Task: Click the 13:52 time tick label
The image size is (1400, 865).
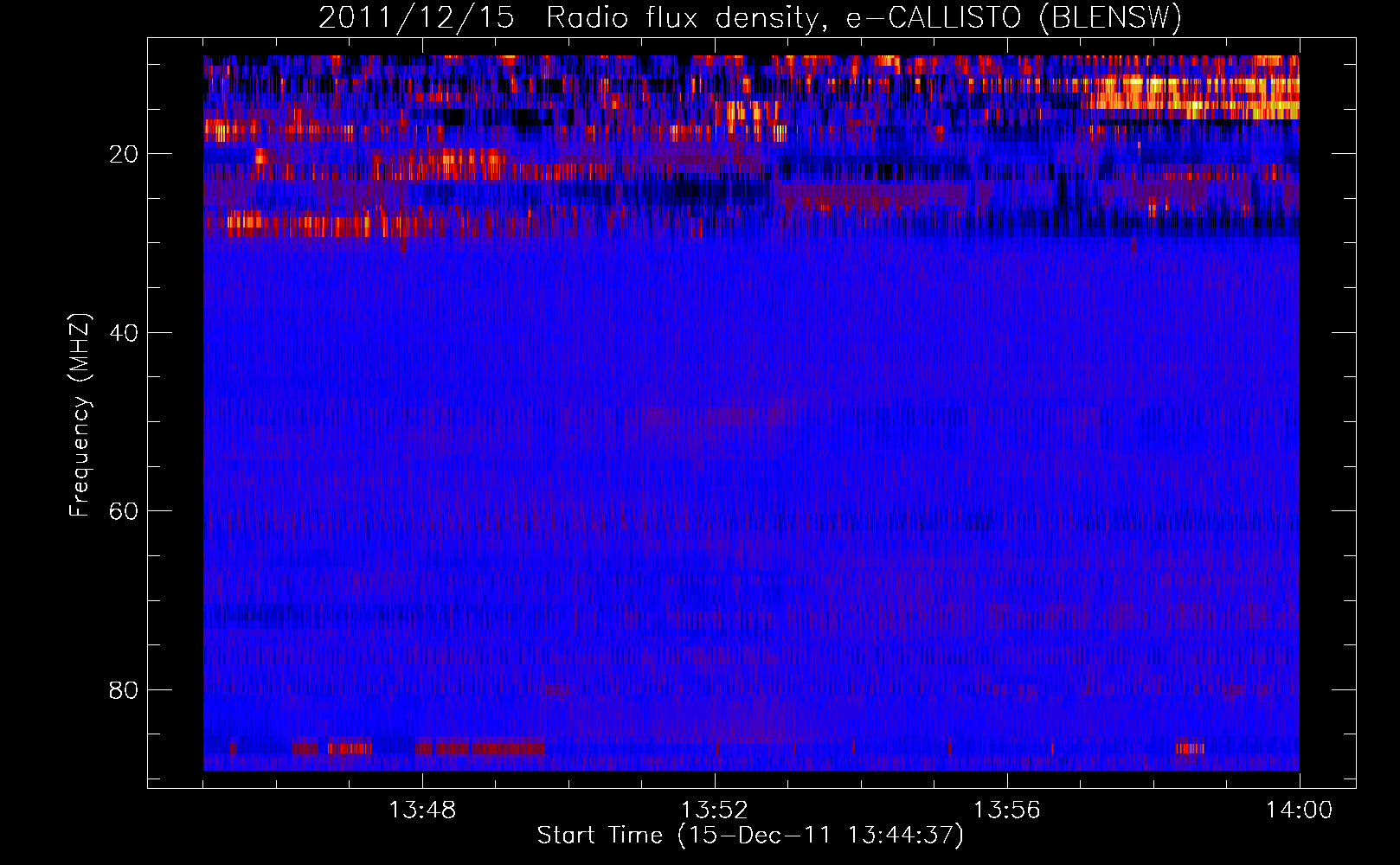Action: [x=715, y=811]
